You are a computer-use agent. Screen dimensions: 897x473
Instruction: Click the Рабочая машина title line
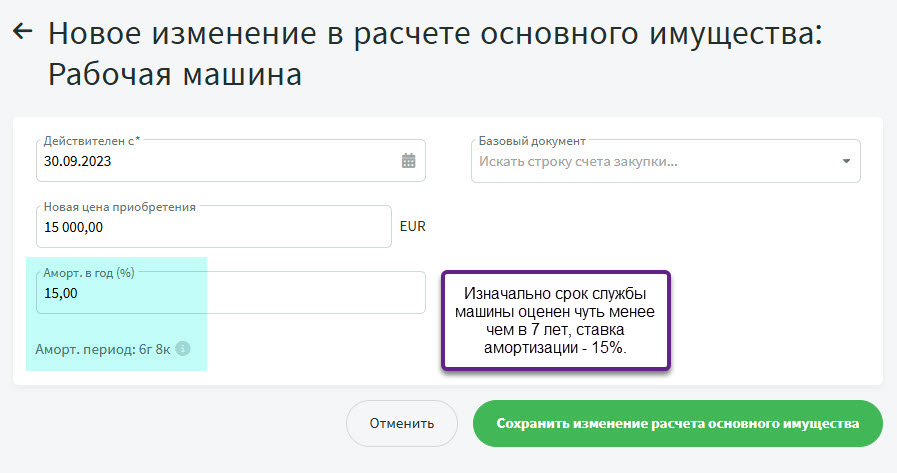[x=174, y=75]
